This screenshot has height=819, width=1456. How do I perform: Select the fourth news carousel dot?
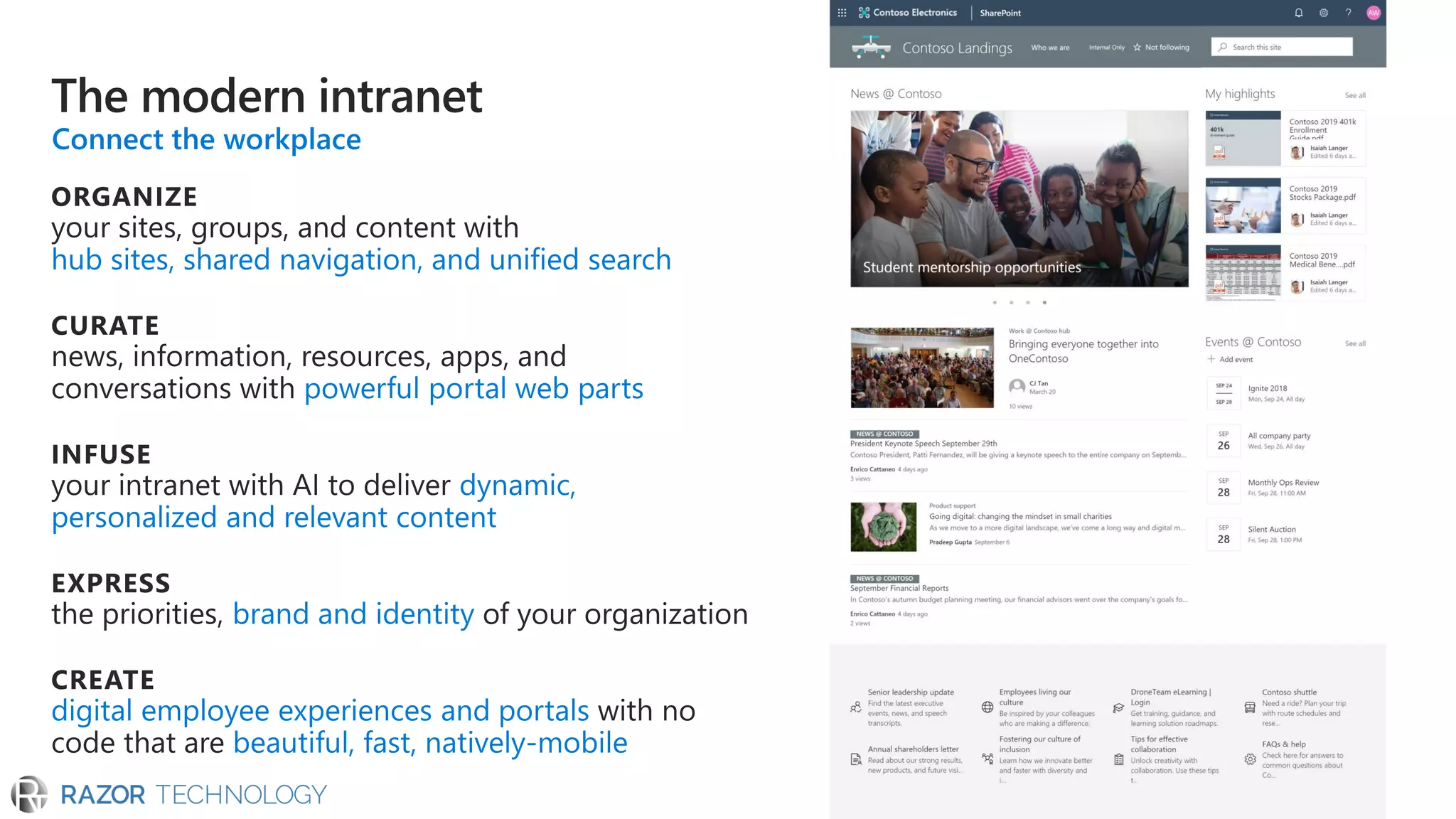tap(1044, 303)
